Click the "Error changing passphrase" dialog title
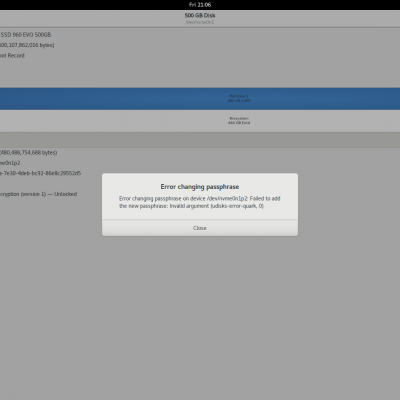 [x=200, y=187]
